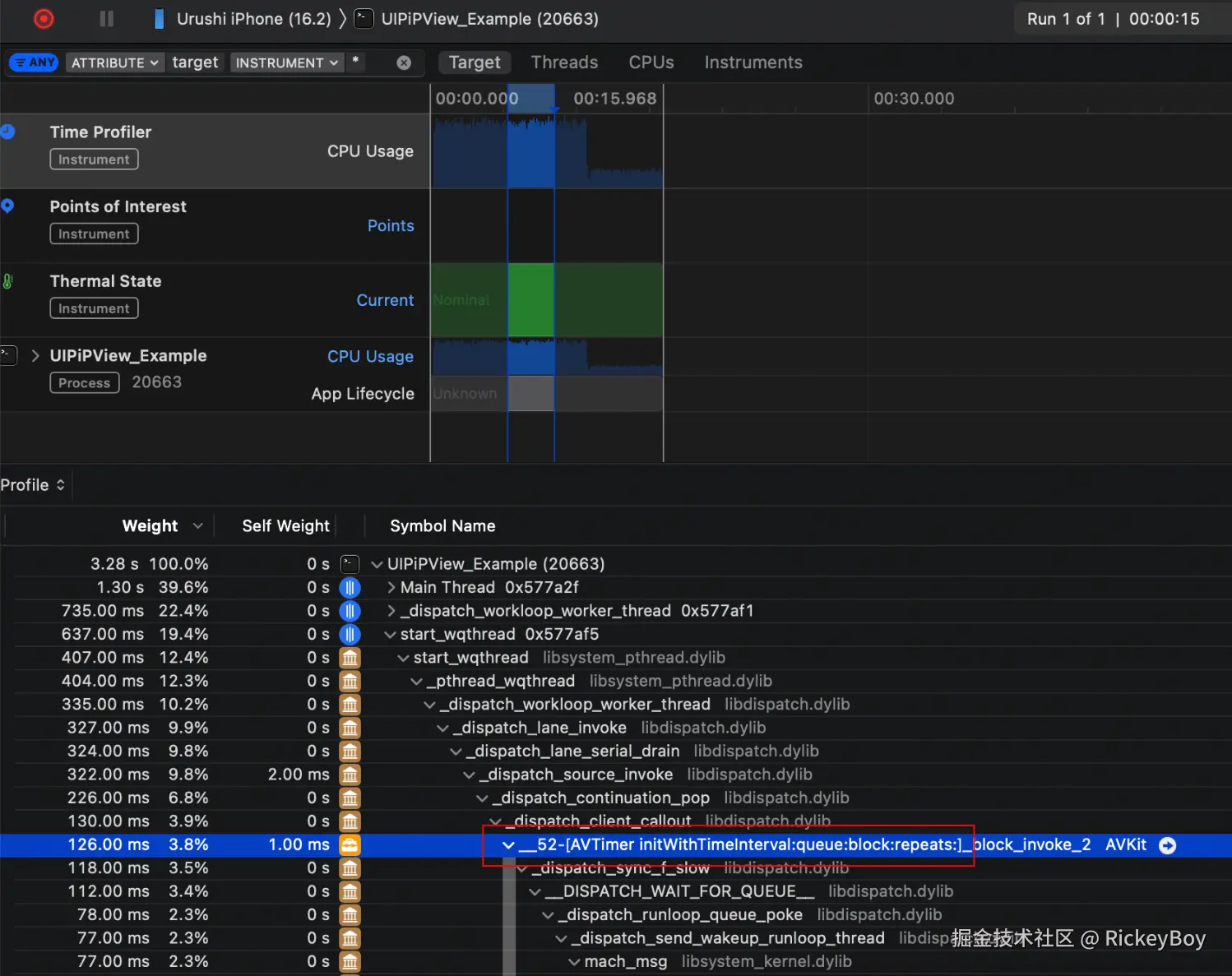Collapse the __DISPATCH_WAIT_FOR_QUEUE__ row
This screenshot has height=976, width=1232.
click(x=535, y=891)
